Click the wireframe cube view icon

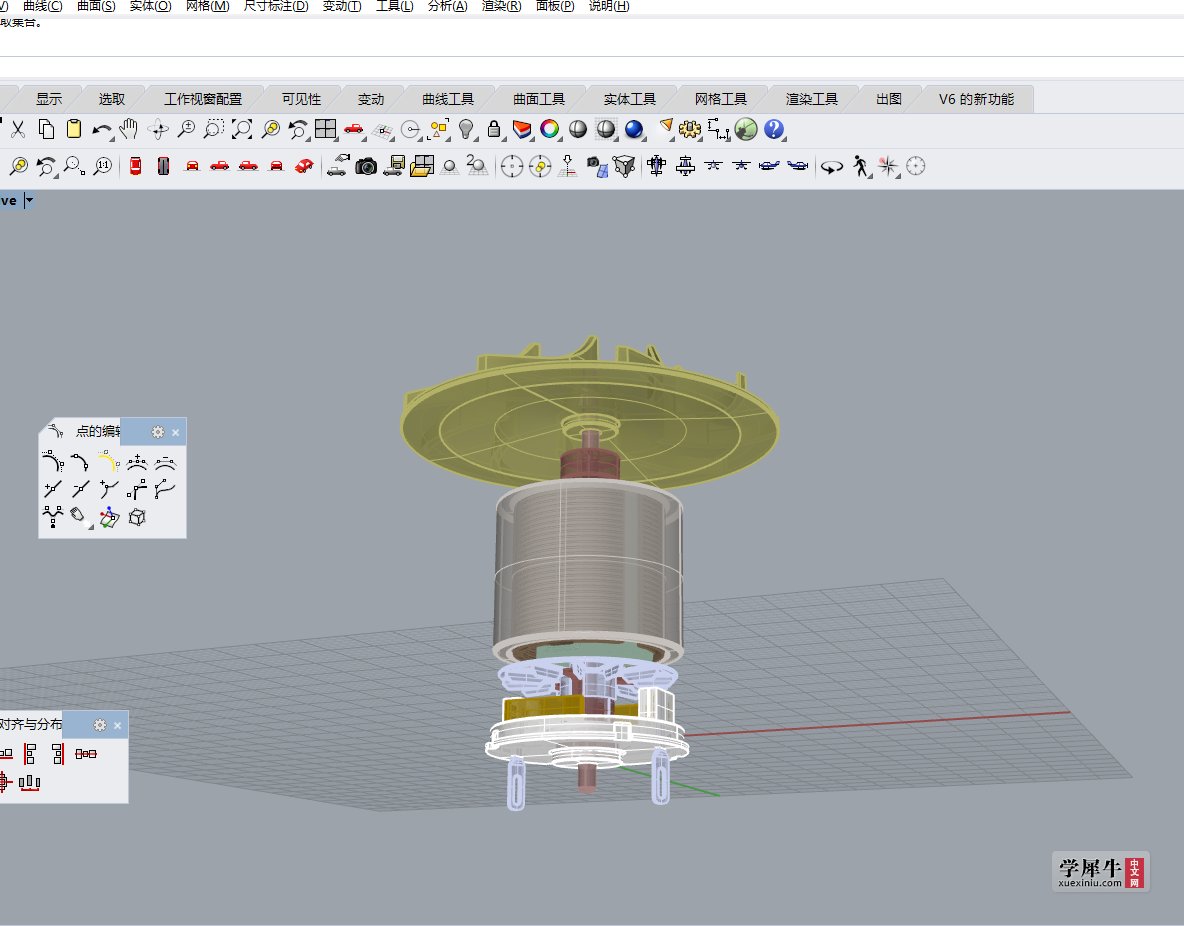click(624, 166)
